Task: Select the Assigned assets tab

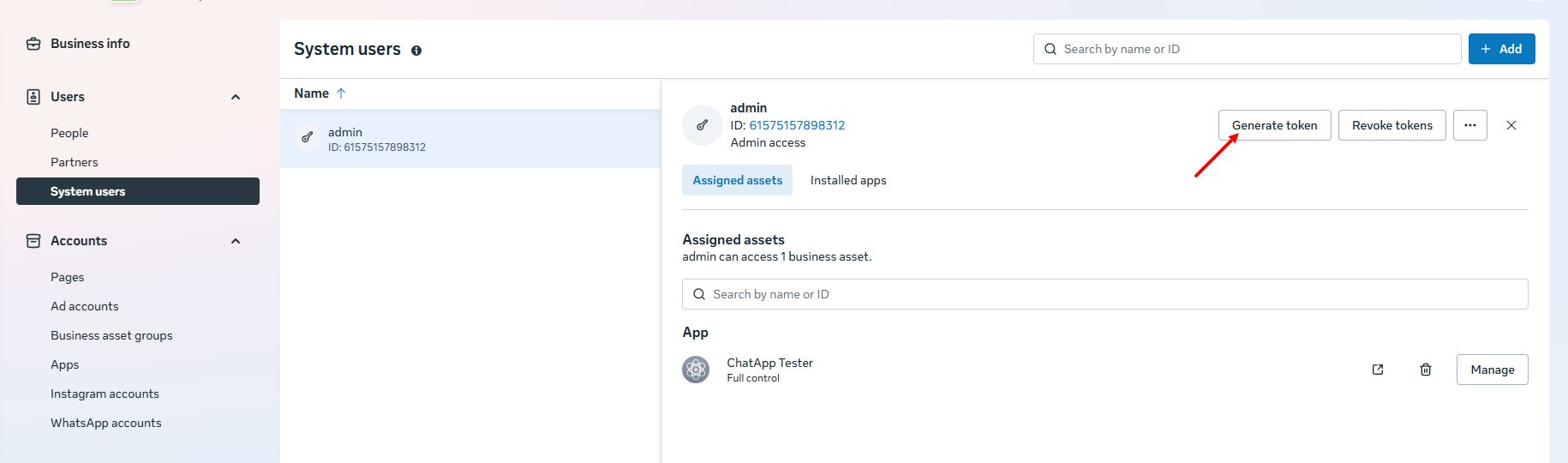Action: pos(737,180)
